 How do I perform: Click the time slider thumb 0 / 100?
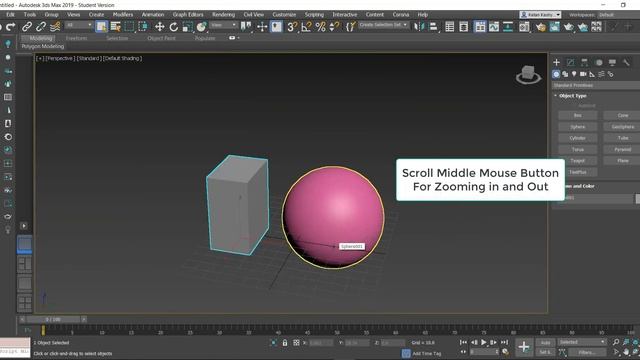pos(53,320)
